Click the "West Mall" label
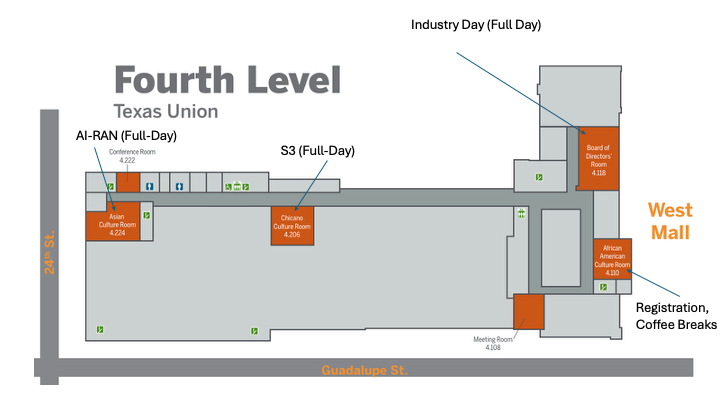This screenshot has width=720, height=405. 670,221
